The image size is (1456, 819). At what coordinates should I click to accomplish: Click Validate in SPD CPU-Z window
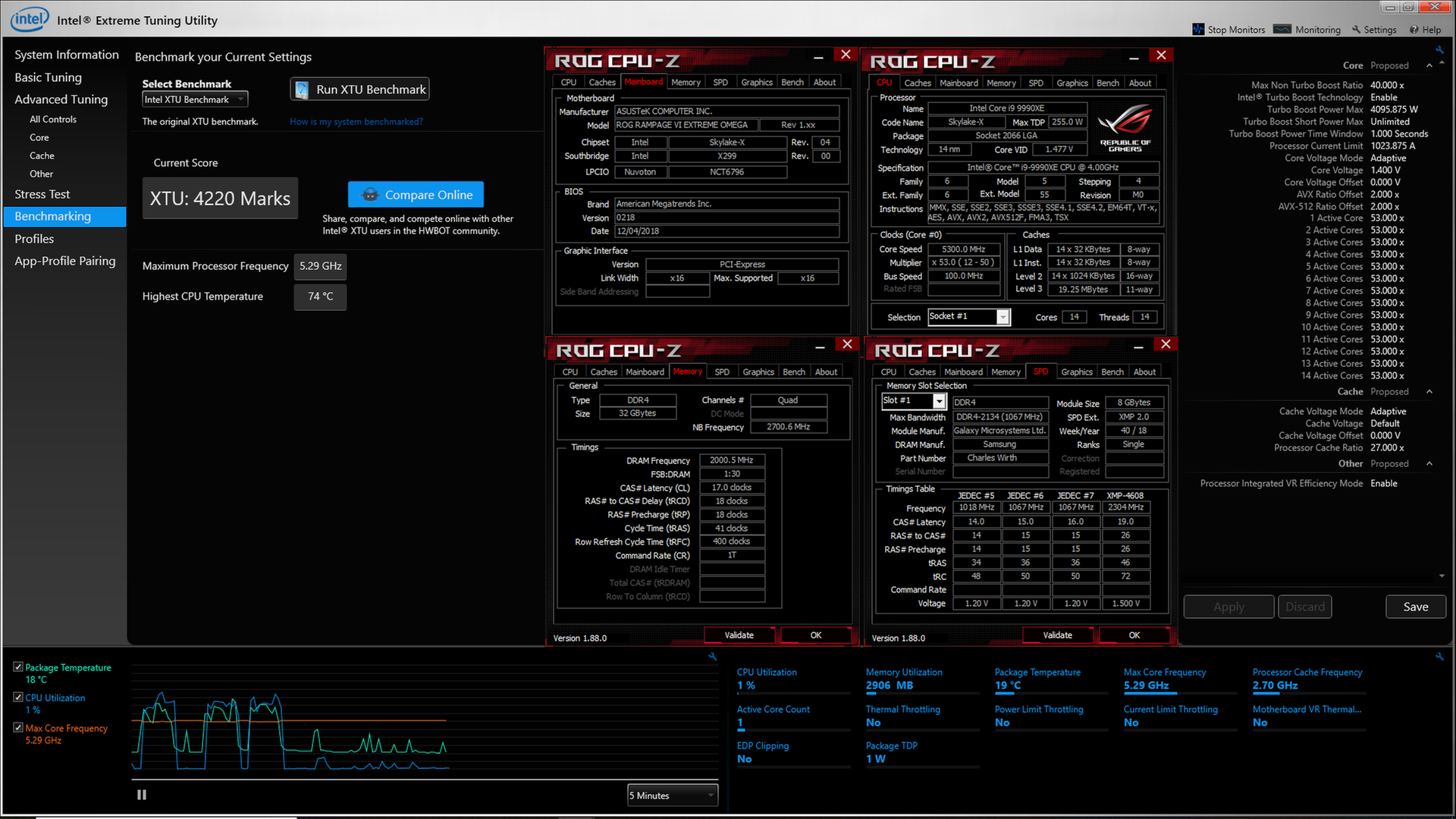(1057, 635)
